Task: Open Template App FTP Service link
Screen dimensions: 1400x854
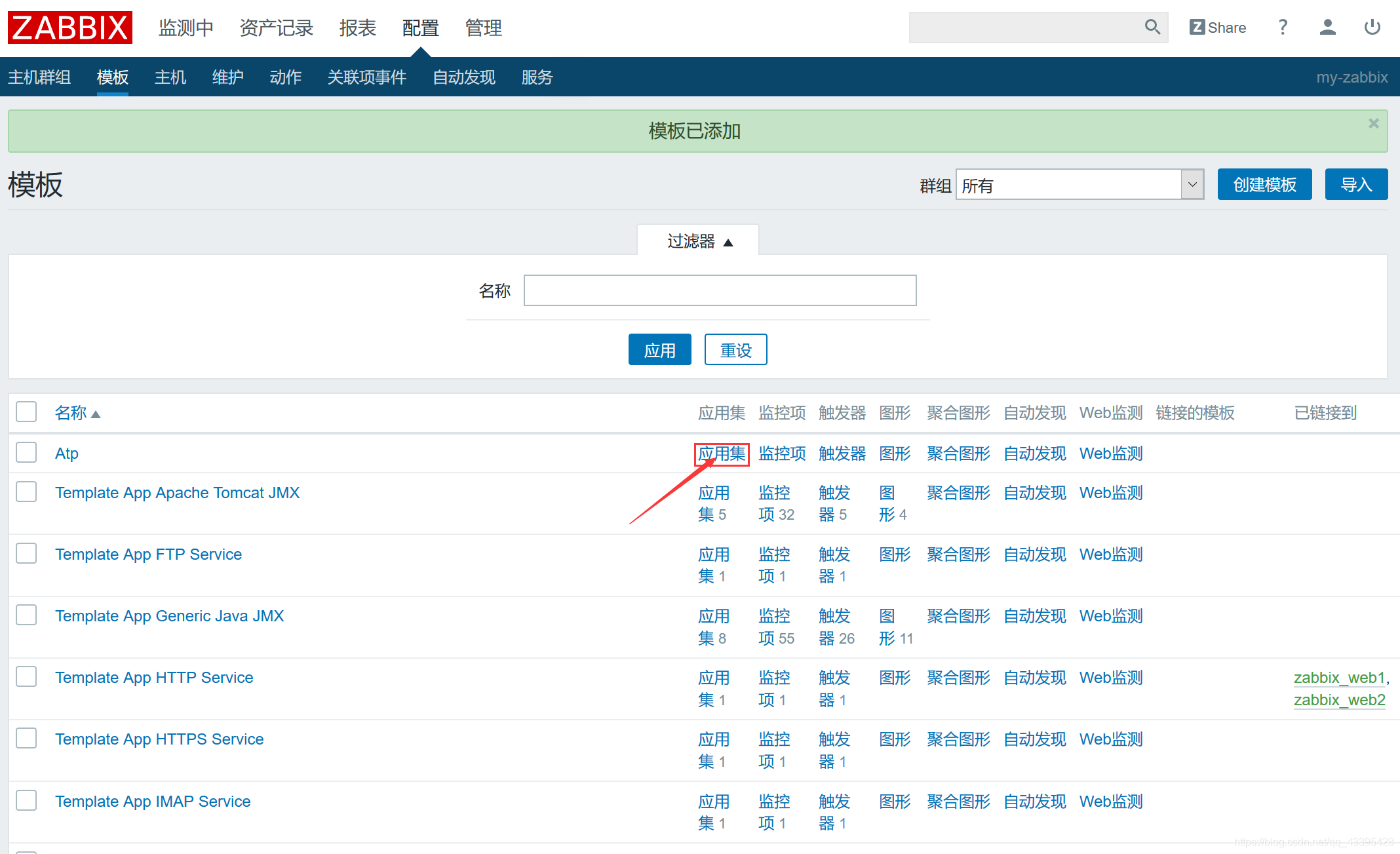Action: (x=149, y=554)
